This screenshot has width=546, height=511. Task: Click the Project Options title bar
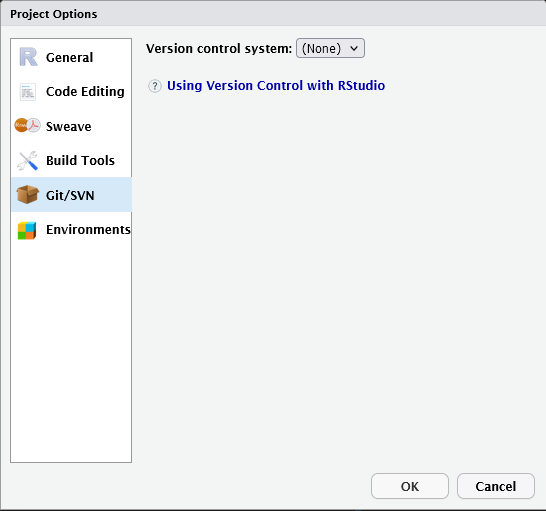pyautogui.click(x=273, y=14)
